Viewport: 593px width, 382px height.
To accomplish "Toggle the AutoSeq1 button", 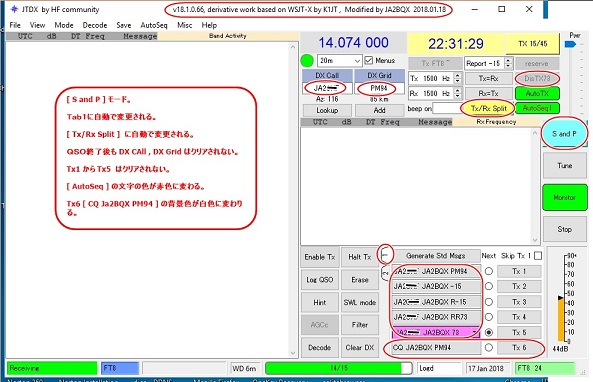I will (x=537, y=108).
